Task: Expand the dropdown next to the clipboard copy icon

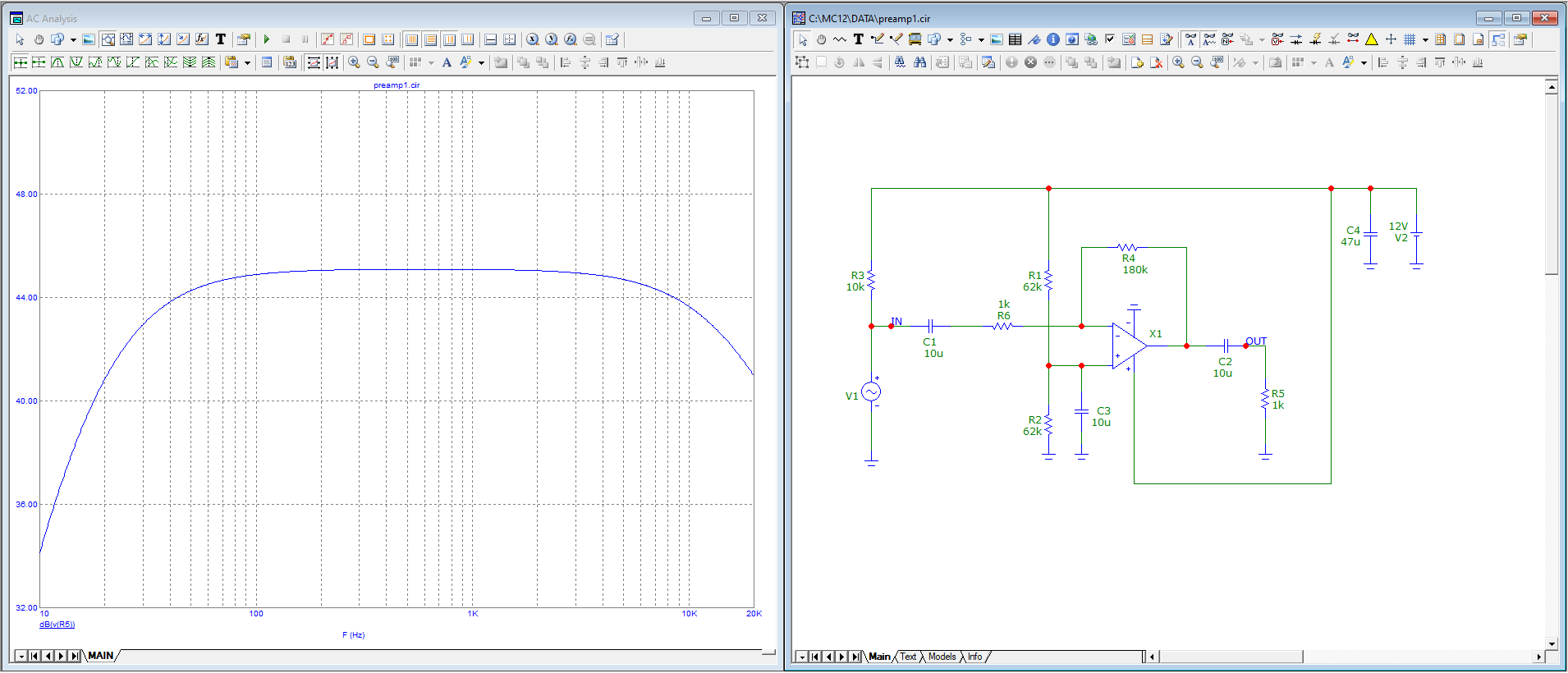Action: pos(247,62)
